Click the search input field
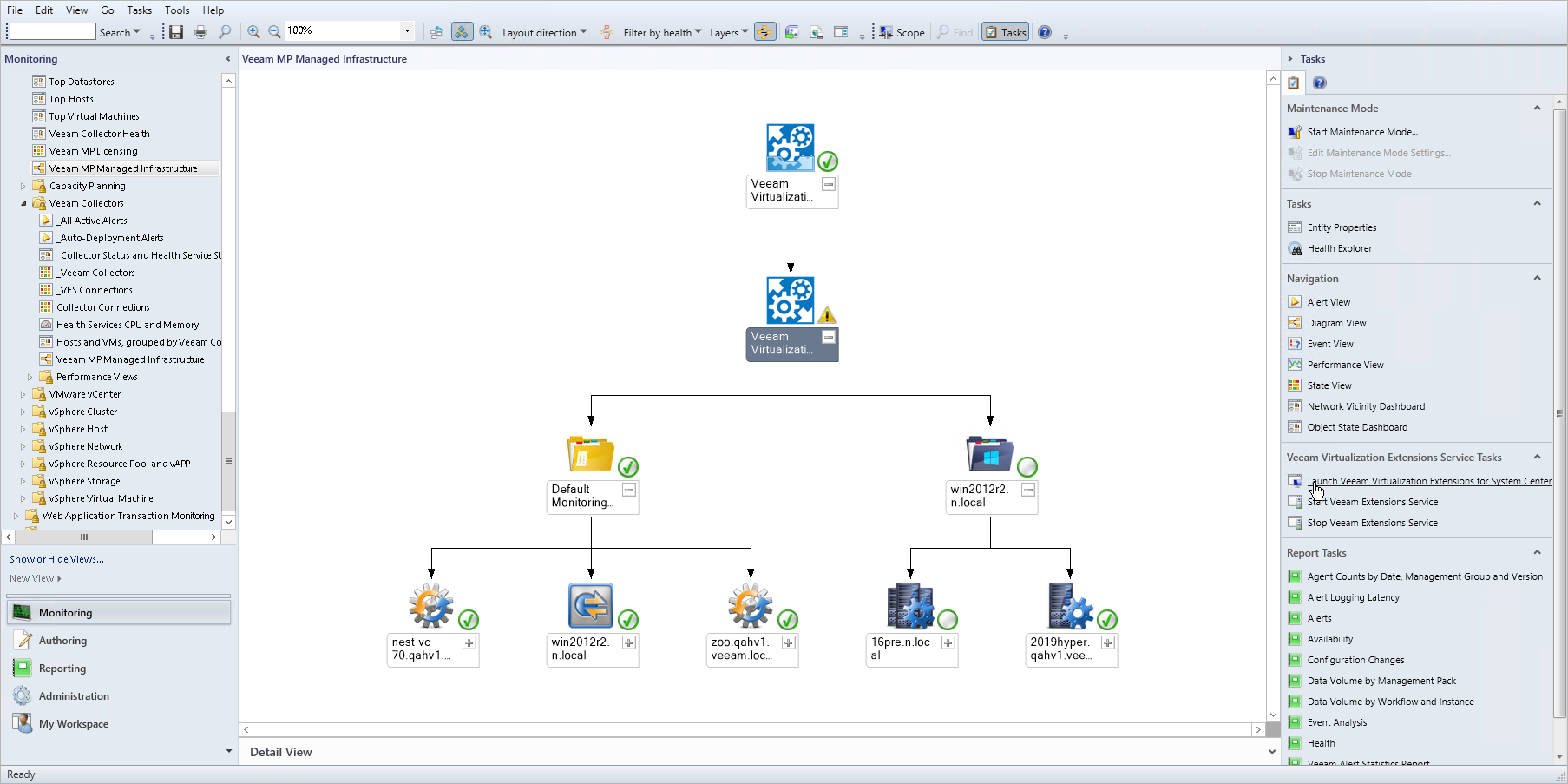This screenshot has height=784, width=1568. (53, 31)
